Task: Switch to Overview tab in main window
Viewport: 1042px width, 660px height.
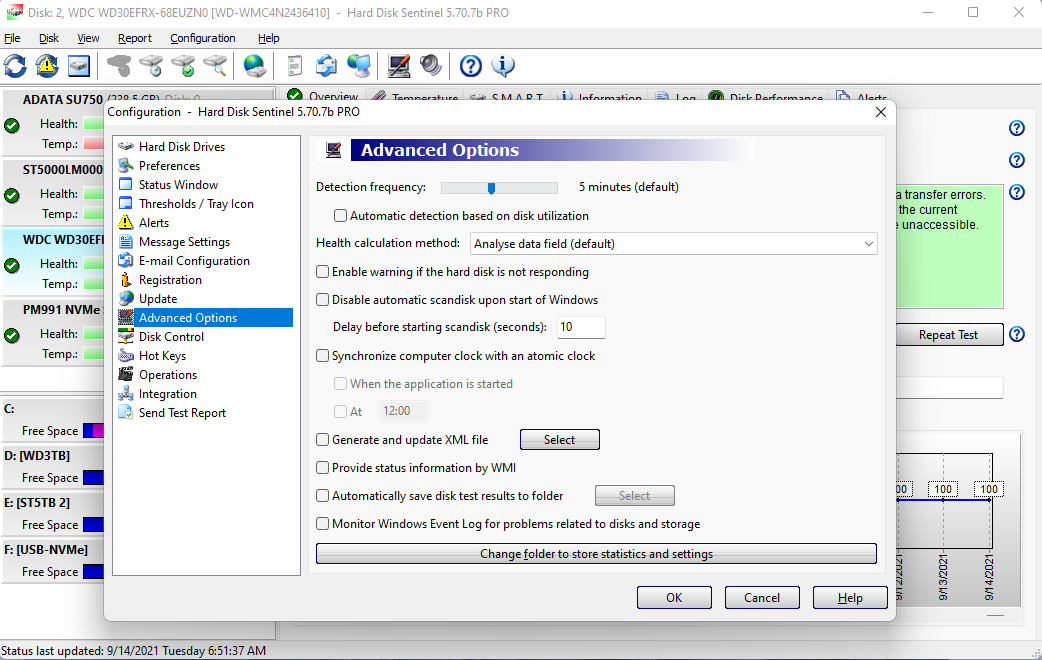Action: point(323,96)
